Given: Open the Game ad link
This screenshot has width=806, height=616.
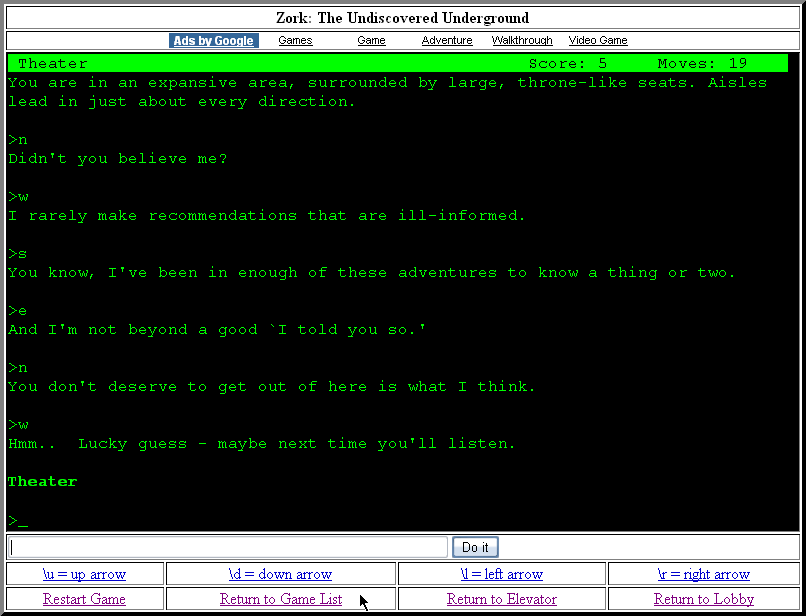Looking at the screenshot, I should [371, 41].
